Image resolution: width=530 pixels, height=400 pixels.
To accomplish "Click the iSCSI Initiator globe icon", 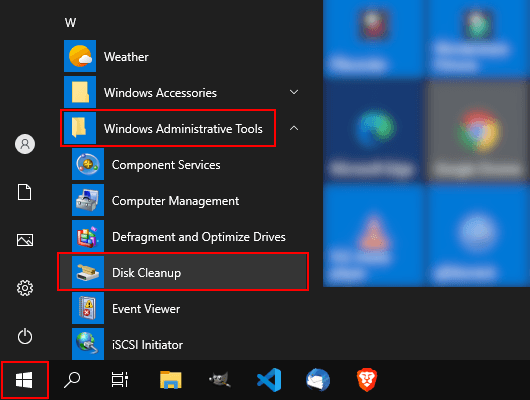I will tap(88, 344).
